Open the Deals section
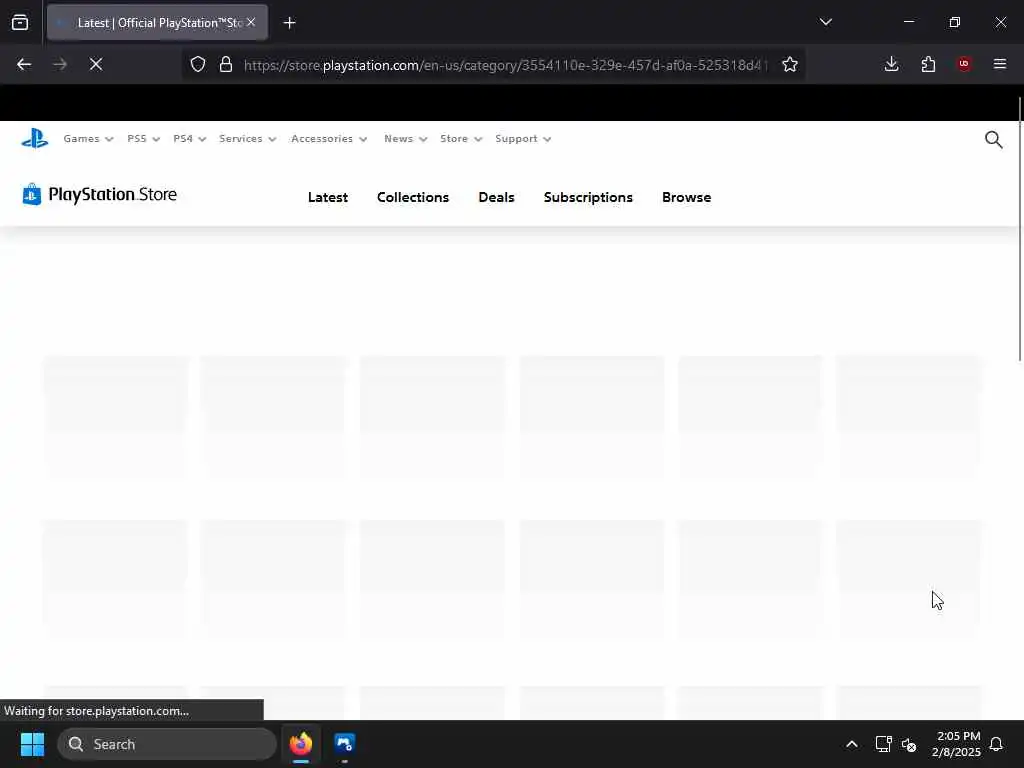Screen dimensions: 1024x768 (x=496, y=197)
